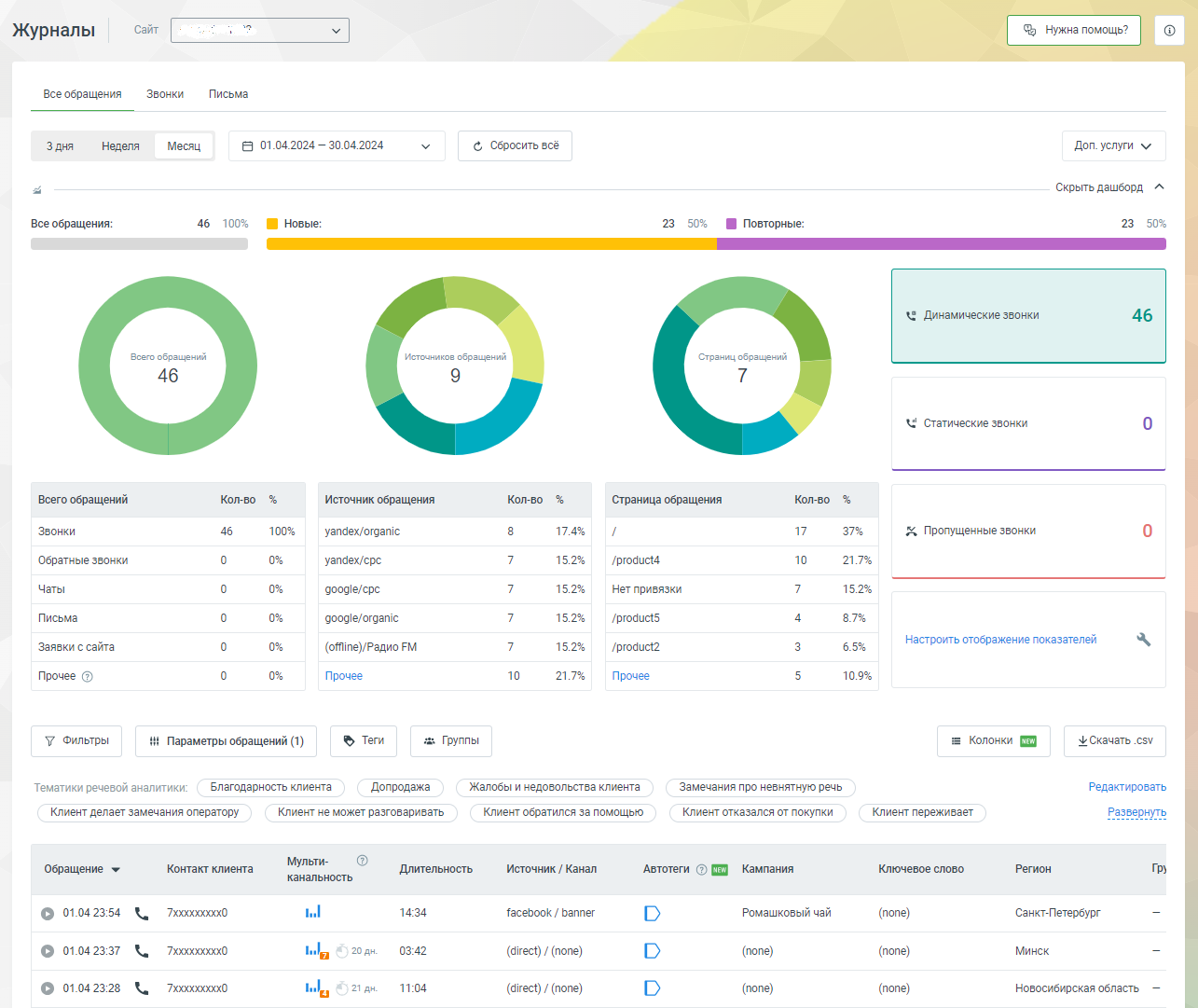
Task: Open the Сайт selection dropdown
Action: tap(260, 31)
